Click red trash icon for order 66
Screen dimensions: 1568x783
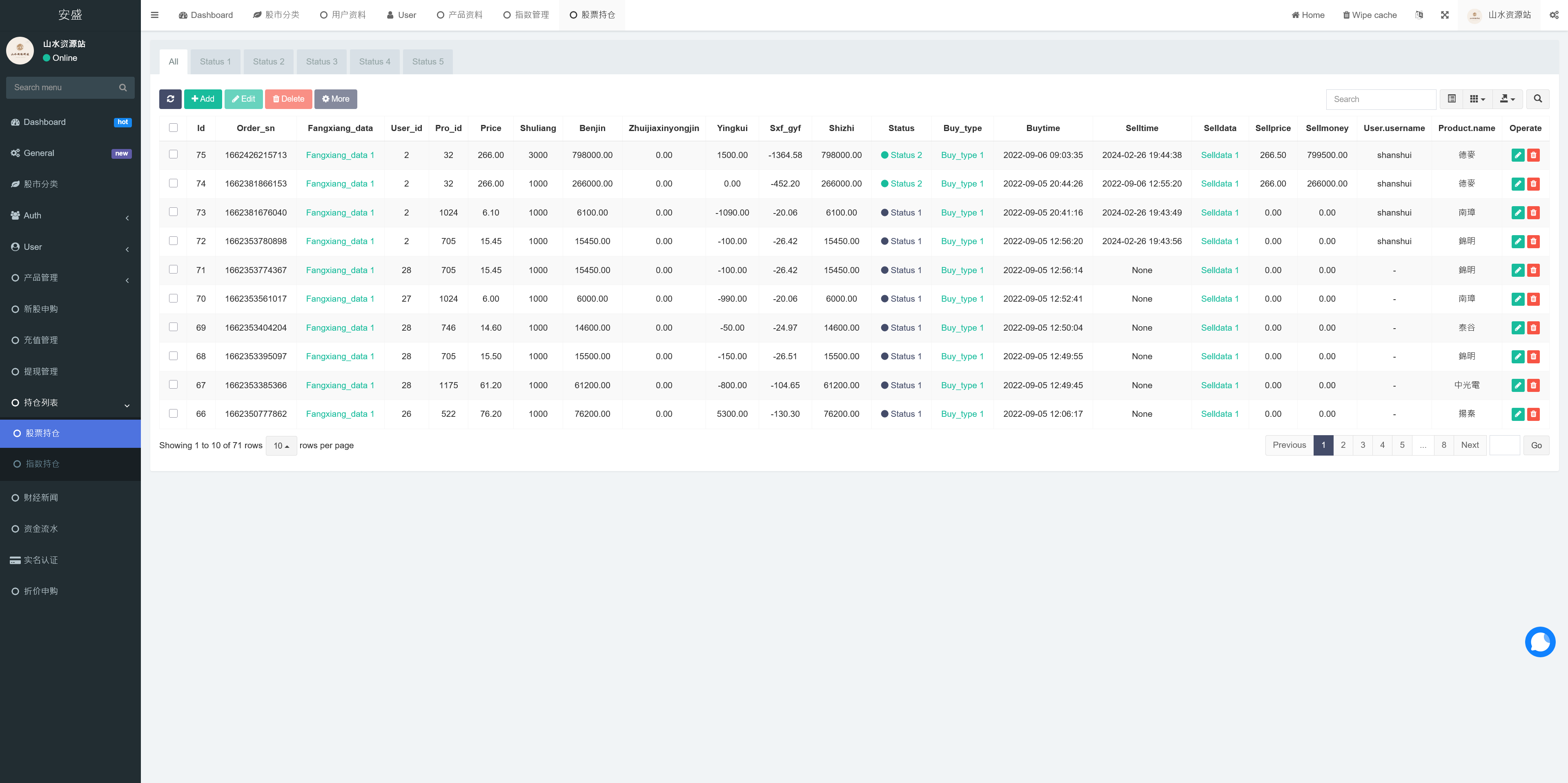pyautogui.click(x=1533, y=414)
